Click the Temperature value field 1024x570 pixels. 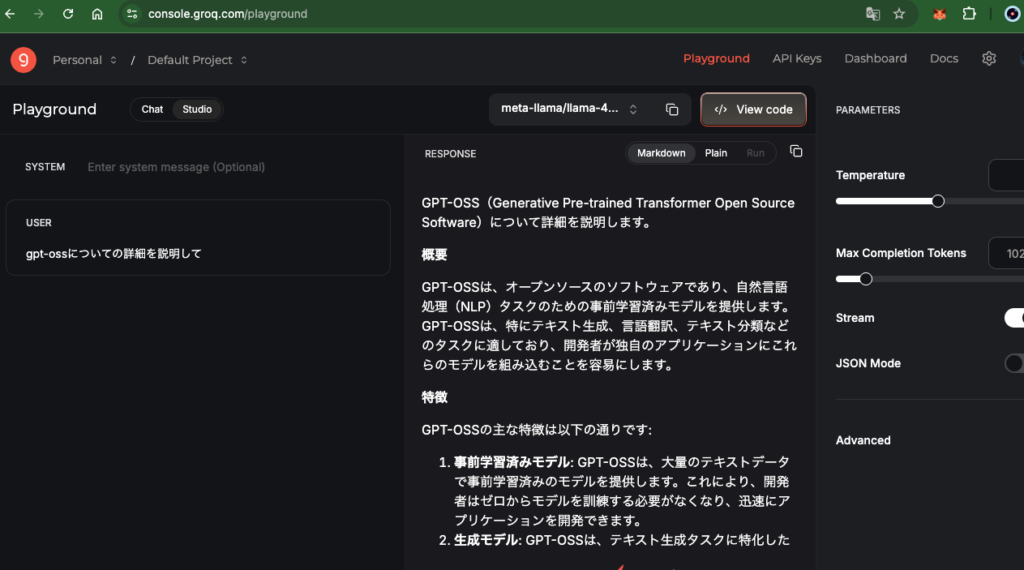(x=1006, y=175)
